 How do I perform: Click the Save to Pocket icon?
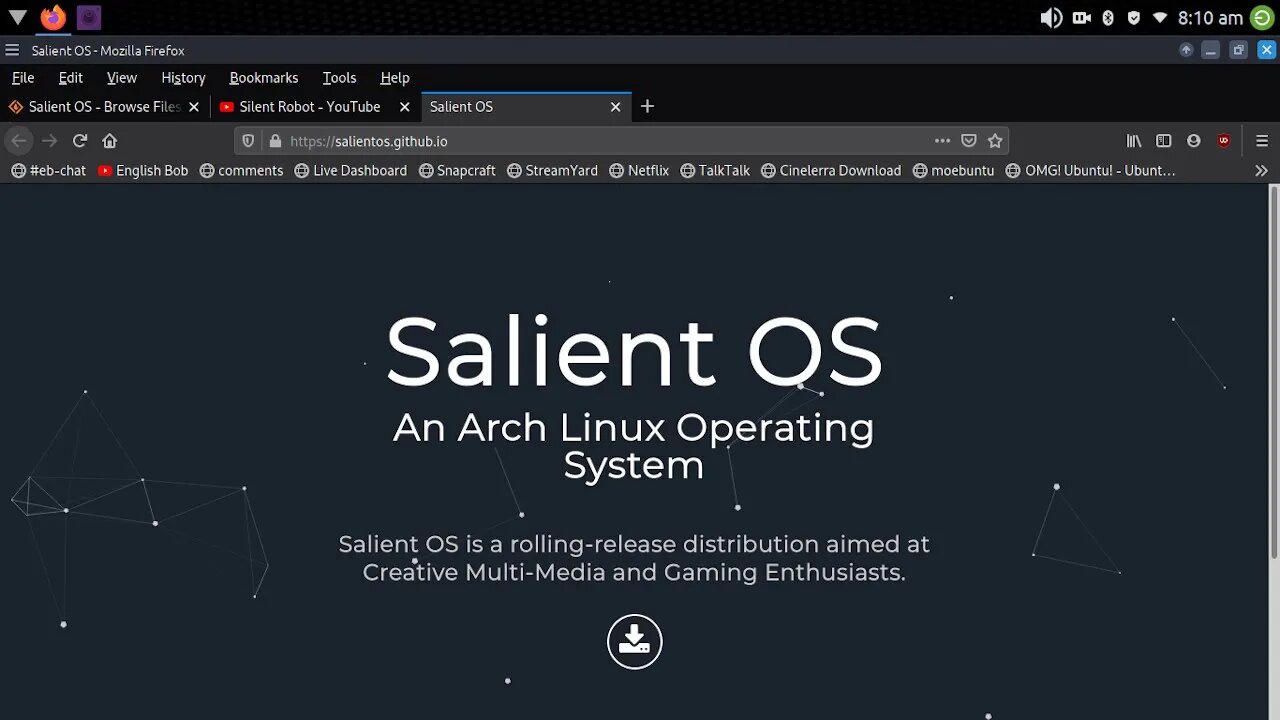pos(969,141)
